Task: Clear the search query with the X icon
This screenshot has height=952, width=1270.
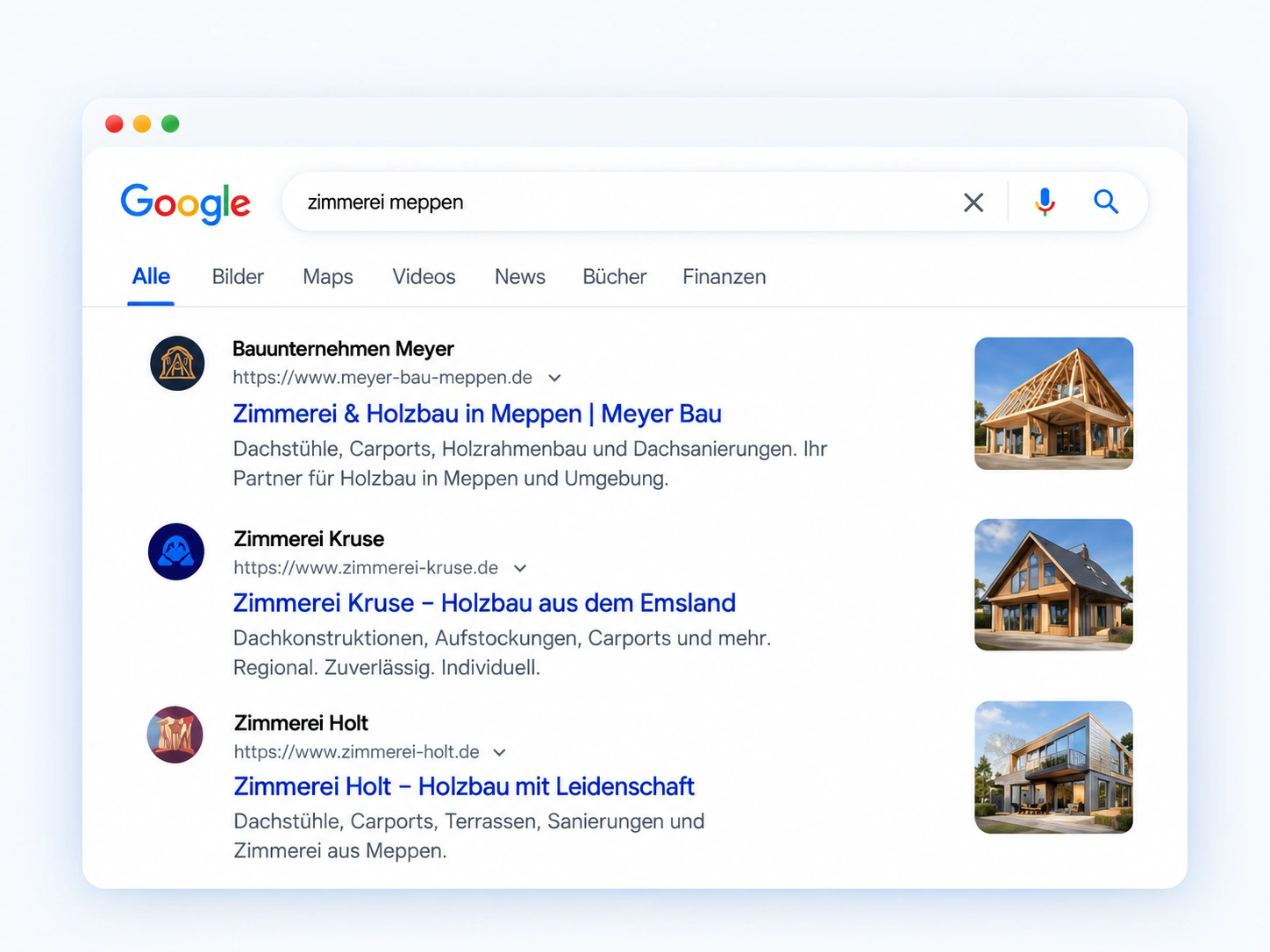Action: coord(974,202)
